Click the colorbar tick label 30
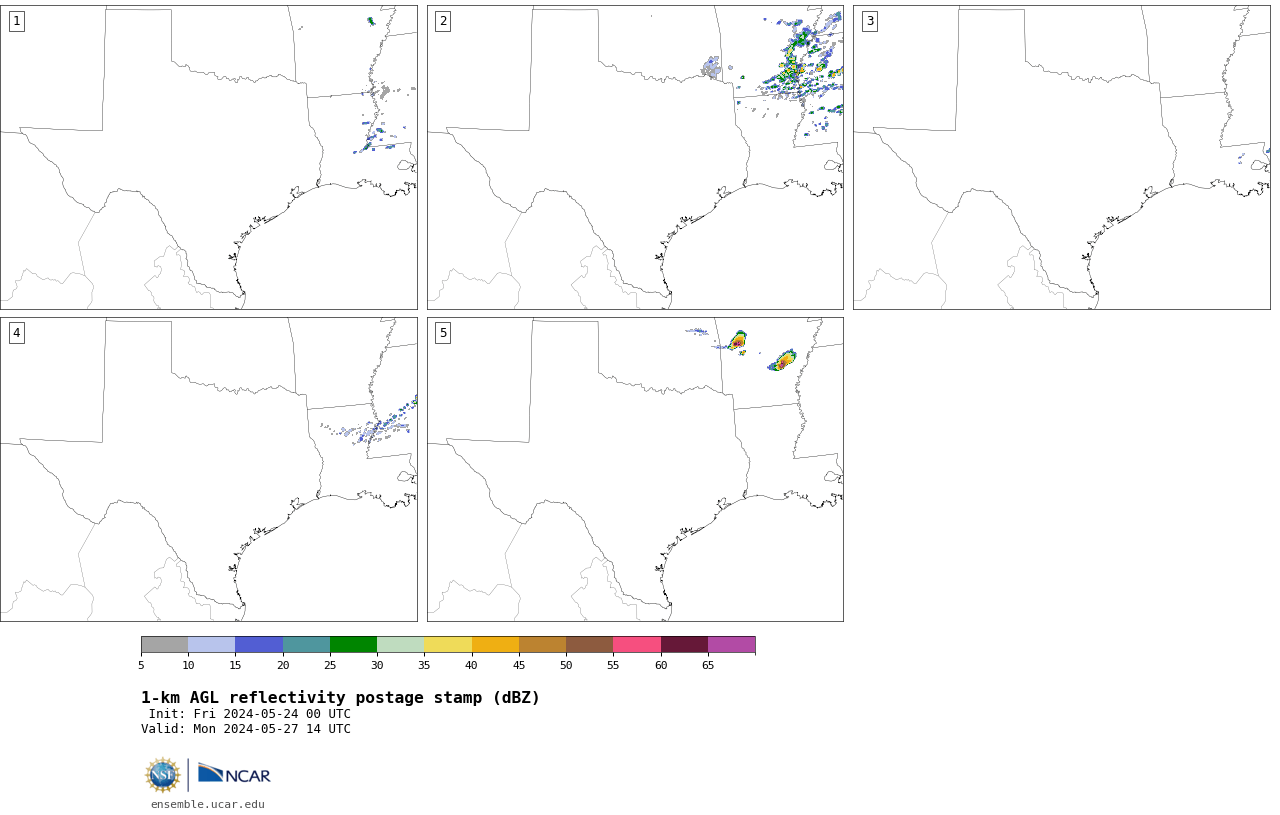 (x=377, y=665)
